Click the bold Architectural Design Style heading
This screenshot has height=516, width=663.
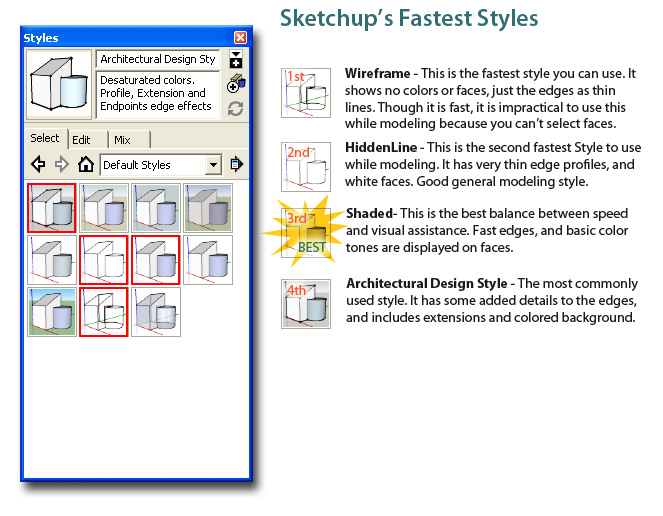coord(427,283)
